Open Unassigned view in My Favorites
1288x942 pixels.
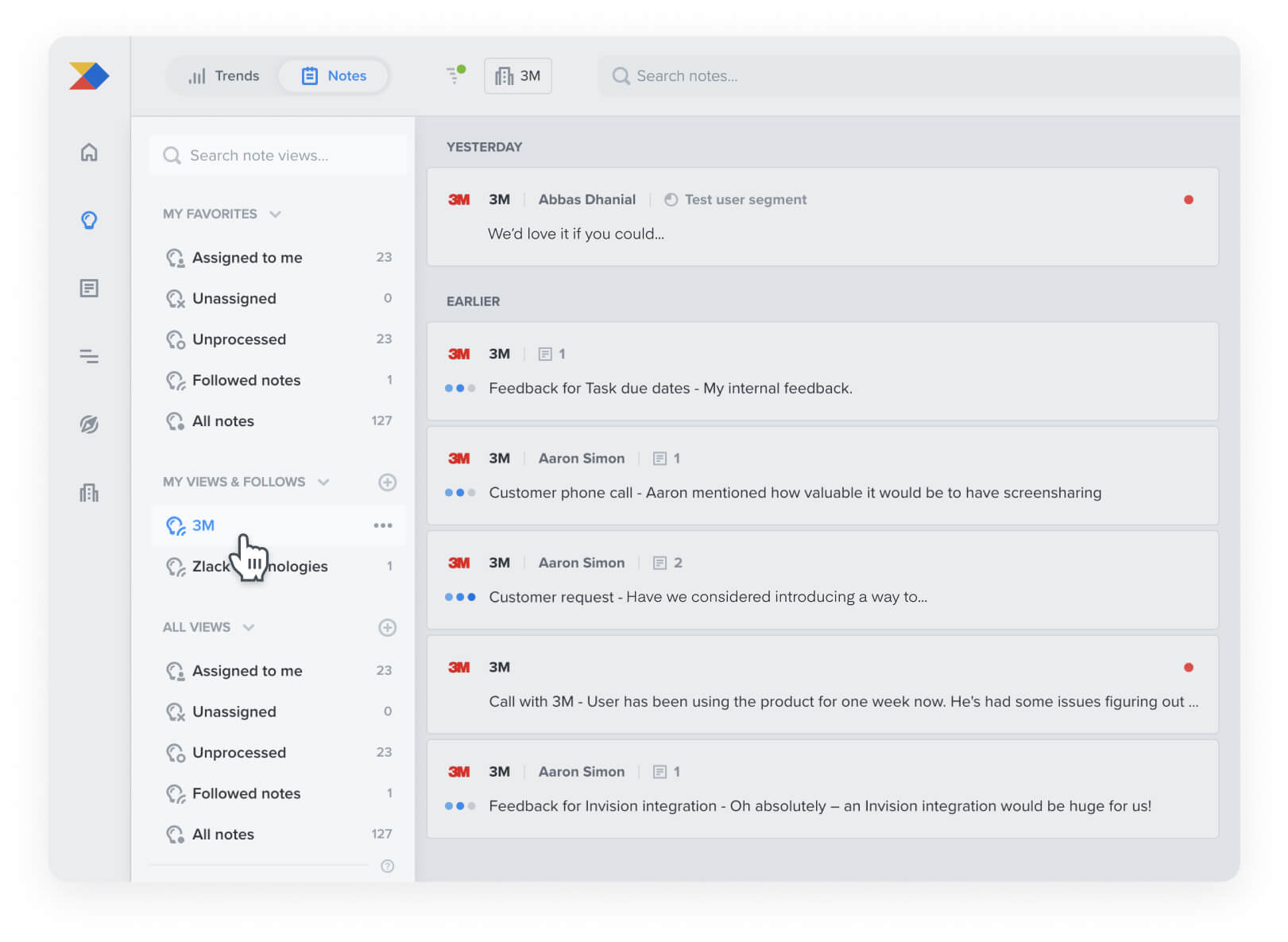(x=278, y=298)
